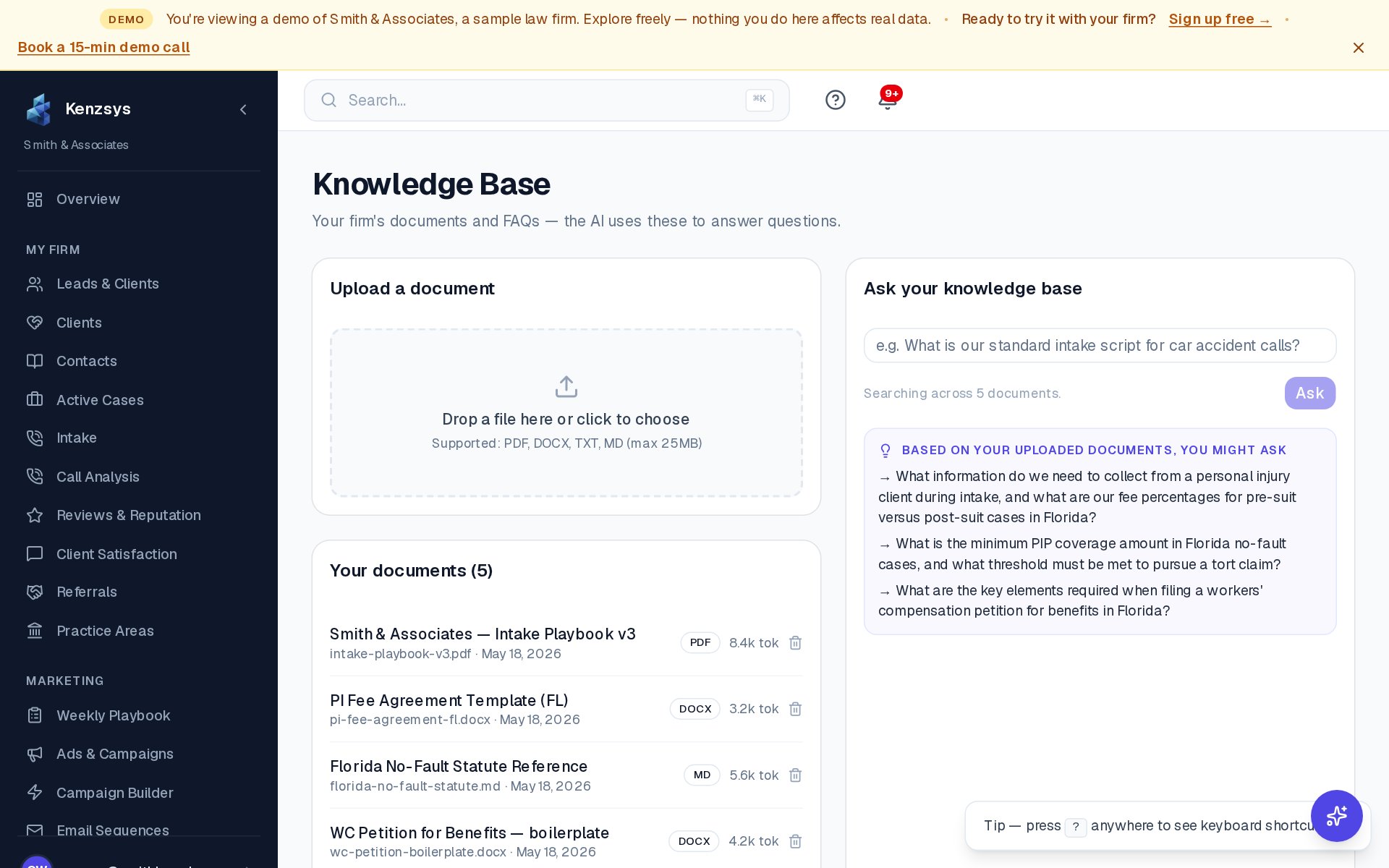Open the AI assistant sparkle button
Screen dimensions: 1389x868
[1336, 816]
